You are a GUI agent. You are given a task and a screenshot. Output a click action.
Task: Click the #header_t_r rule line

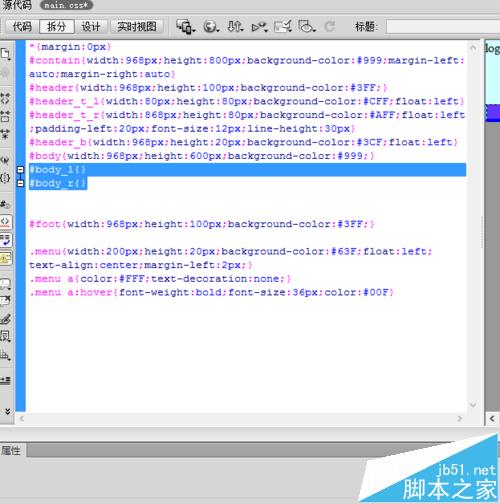point(247,115)
